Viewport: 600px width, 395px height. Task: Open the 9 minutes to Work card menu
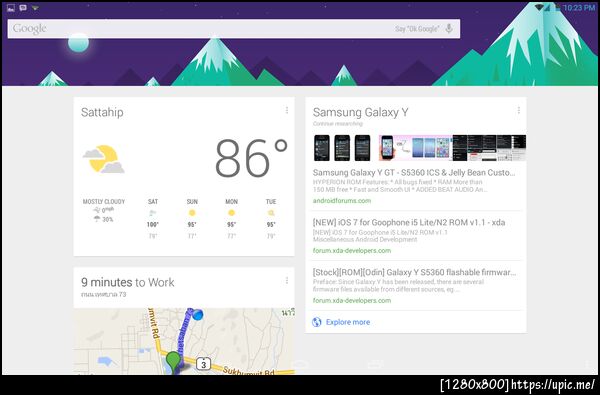point(287,281)
